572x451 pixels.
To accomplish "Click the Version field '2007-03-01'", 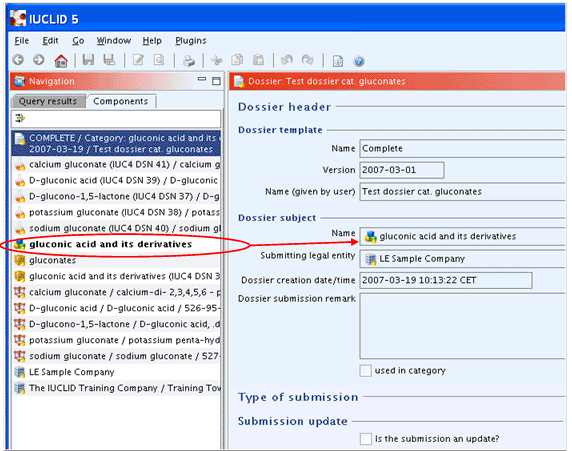I will (x=402, y=170).
